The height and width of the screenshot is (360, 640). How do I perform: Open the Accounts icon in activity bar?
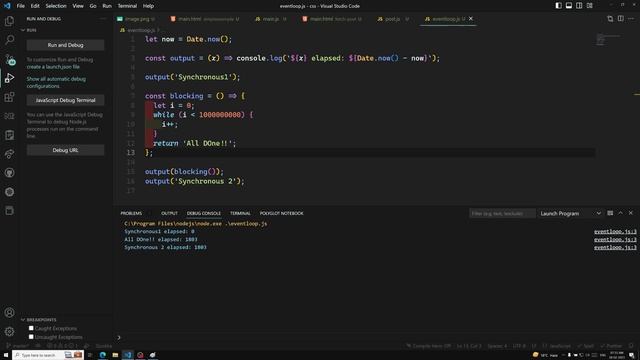tap(9, 313)
